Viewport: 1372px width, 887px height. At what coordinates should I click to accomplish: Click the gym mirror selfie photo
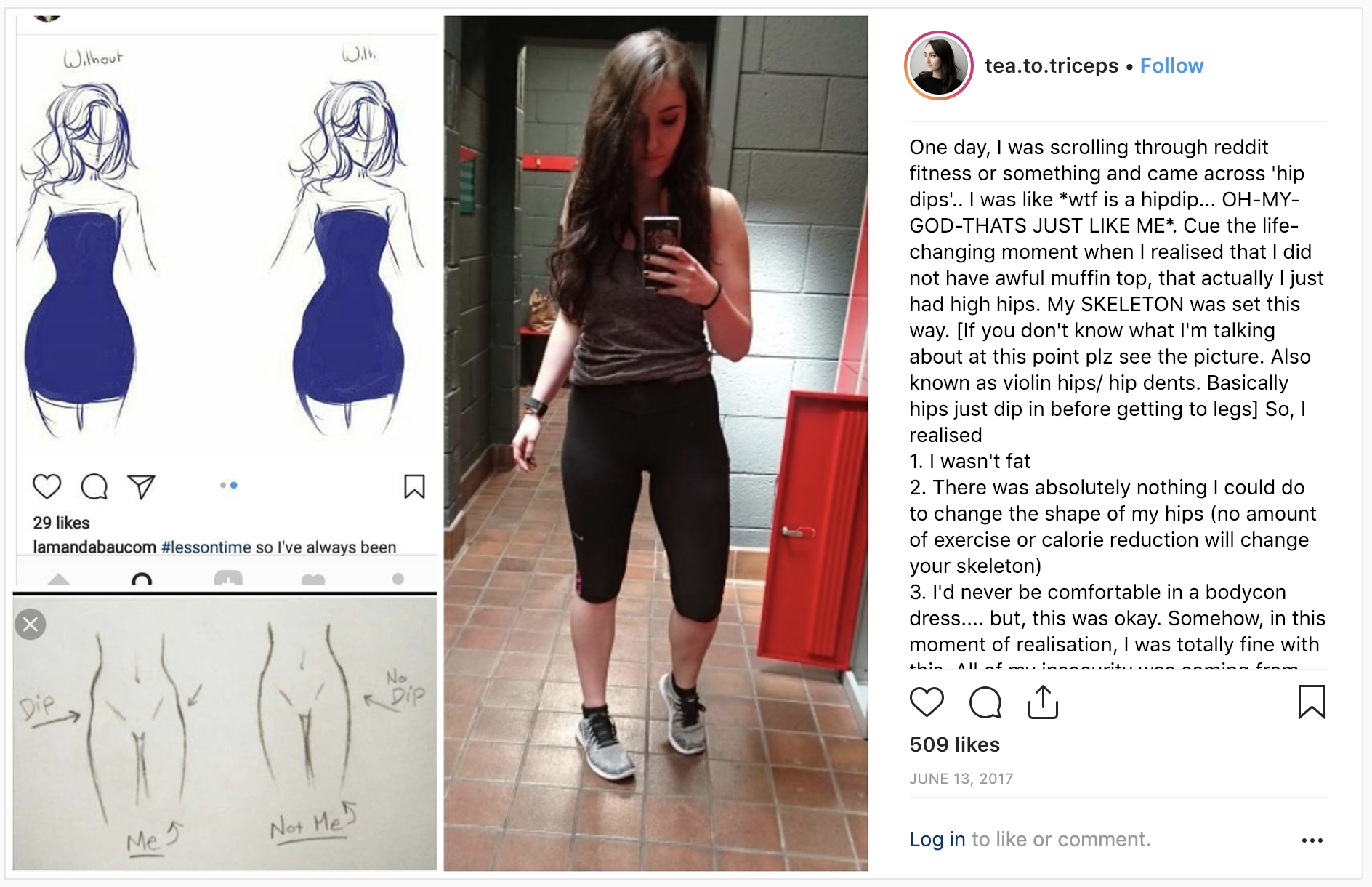pos(655,443)
